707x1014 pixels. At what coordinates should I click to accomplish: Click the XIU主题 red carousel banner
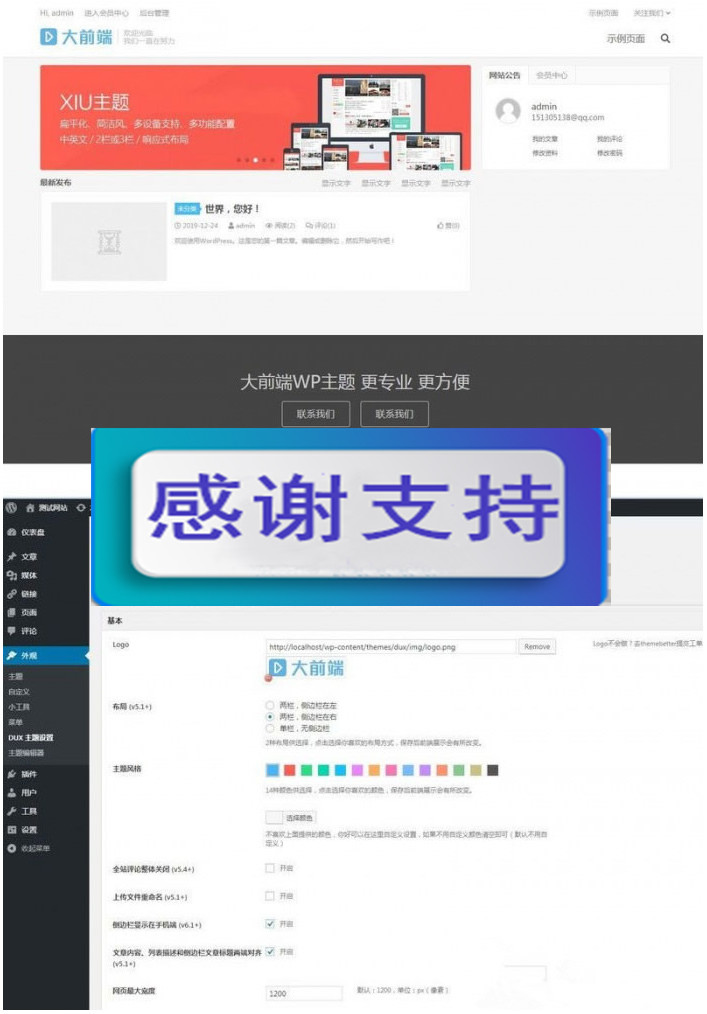(256, 117)
